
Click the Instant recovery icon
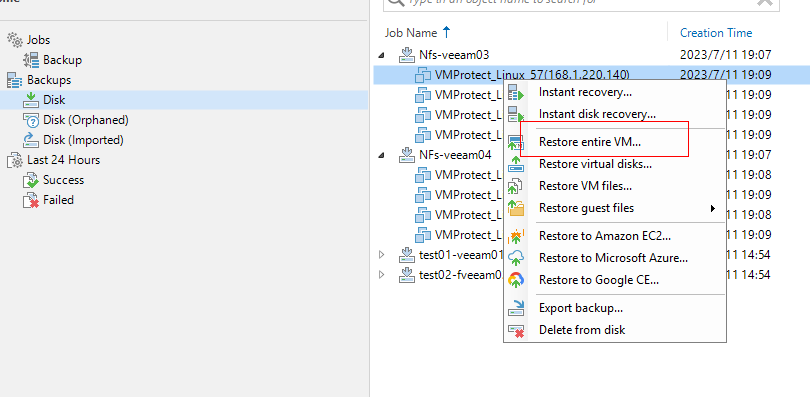click(x=516, y=93)
